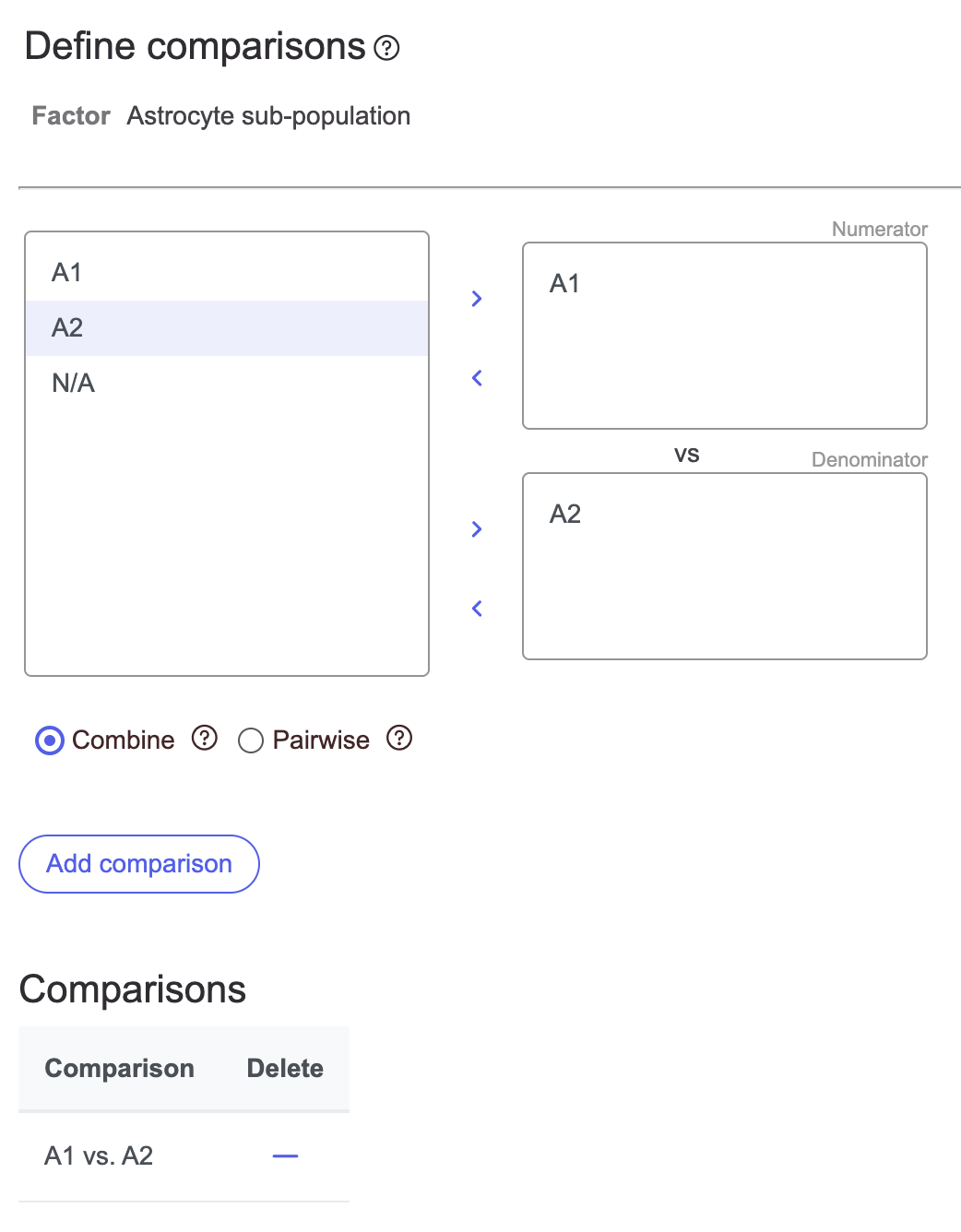Select A2 inside the Denominator box
The height and width of the screenshot is (1232, 961).
pyautogui.click(x=564, y=515)
